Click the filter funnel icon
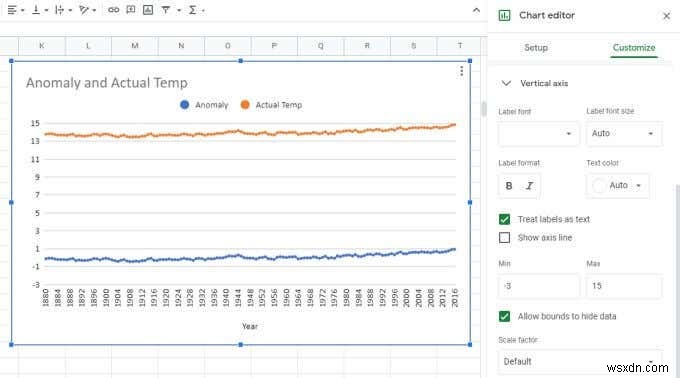 pos(166,10)
